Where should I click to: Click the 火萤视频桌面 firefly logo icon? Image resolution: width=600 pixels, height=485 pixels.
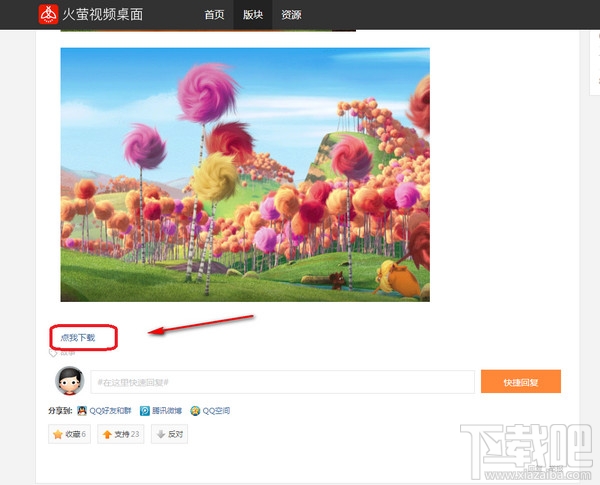[48, 15]
